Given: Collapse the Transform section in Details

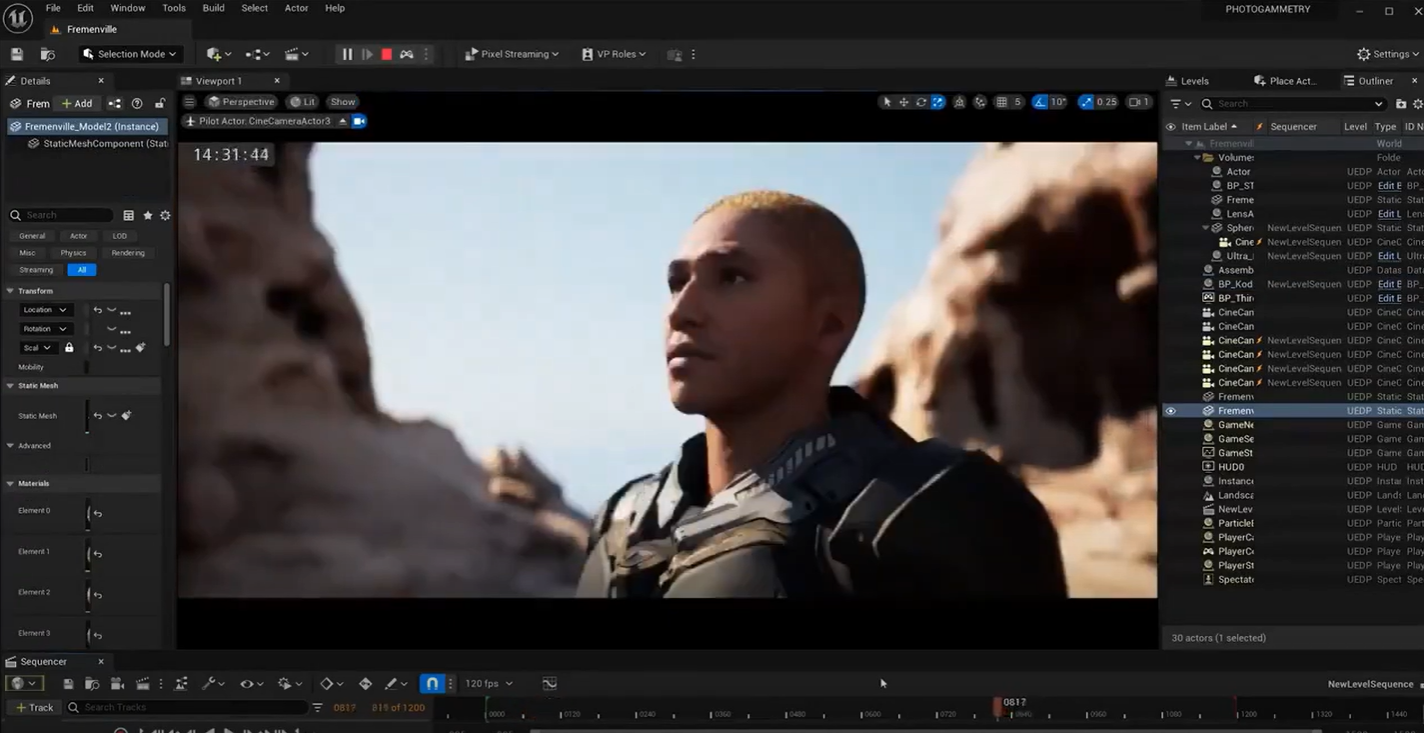Looking at the screenshot, I should (10, 291).
